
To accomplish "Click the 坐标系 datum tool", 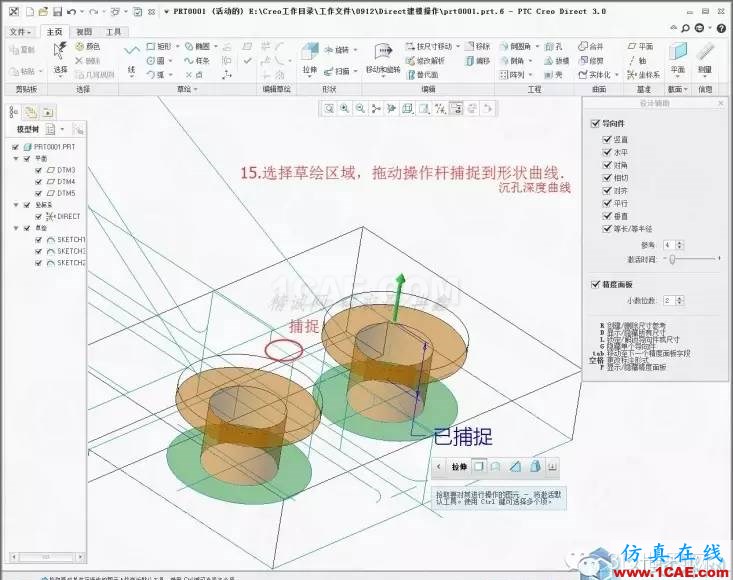I will click(x=644, y=75).
